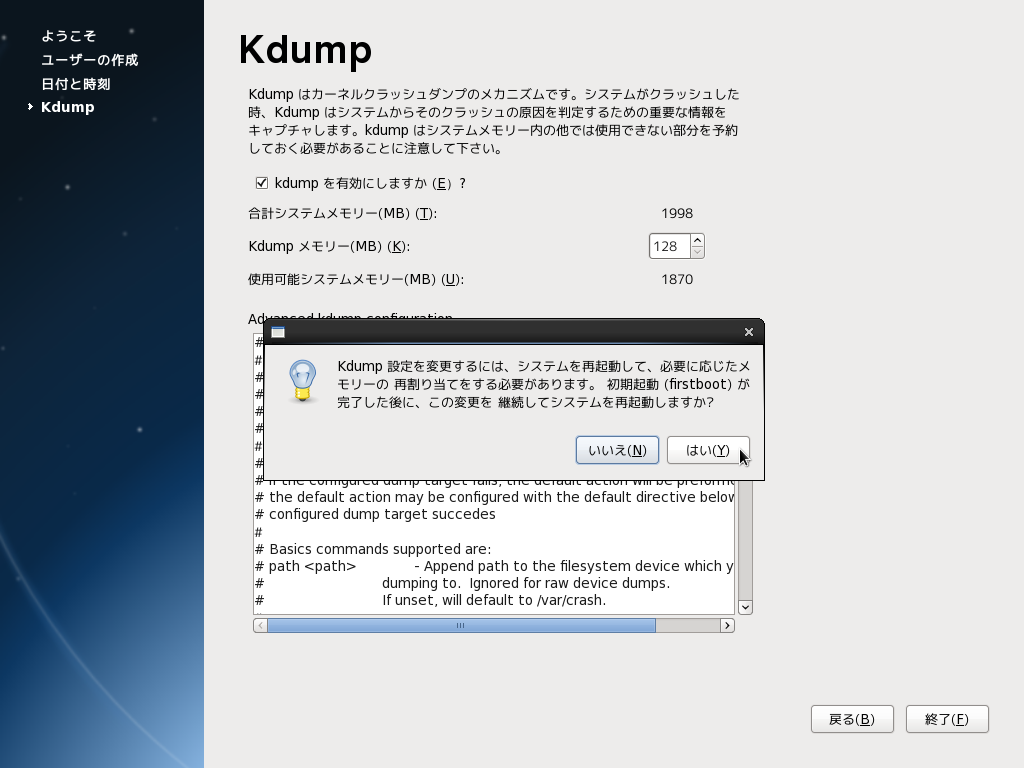Image resolution: width=1024 pixels, height=768 pixels.
Task: Click the はい(Y) button in the dialog
Action: [708, 450]
